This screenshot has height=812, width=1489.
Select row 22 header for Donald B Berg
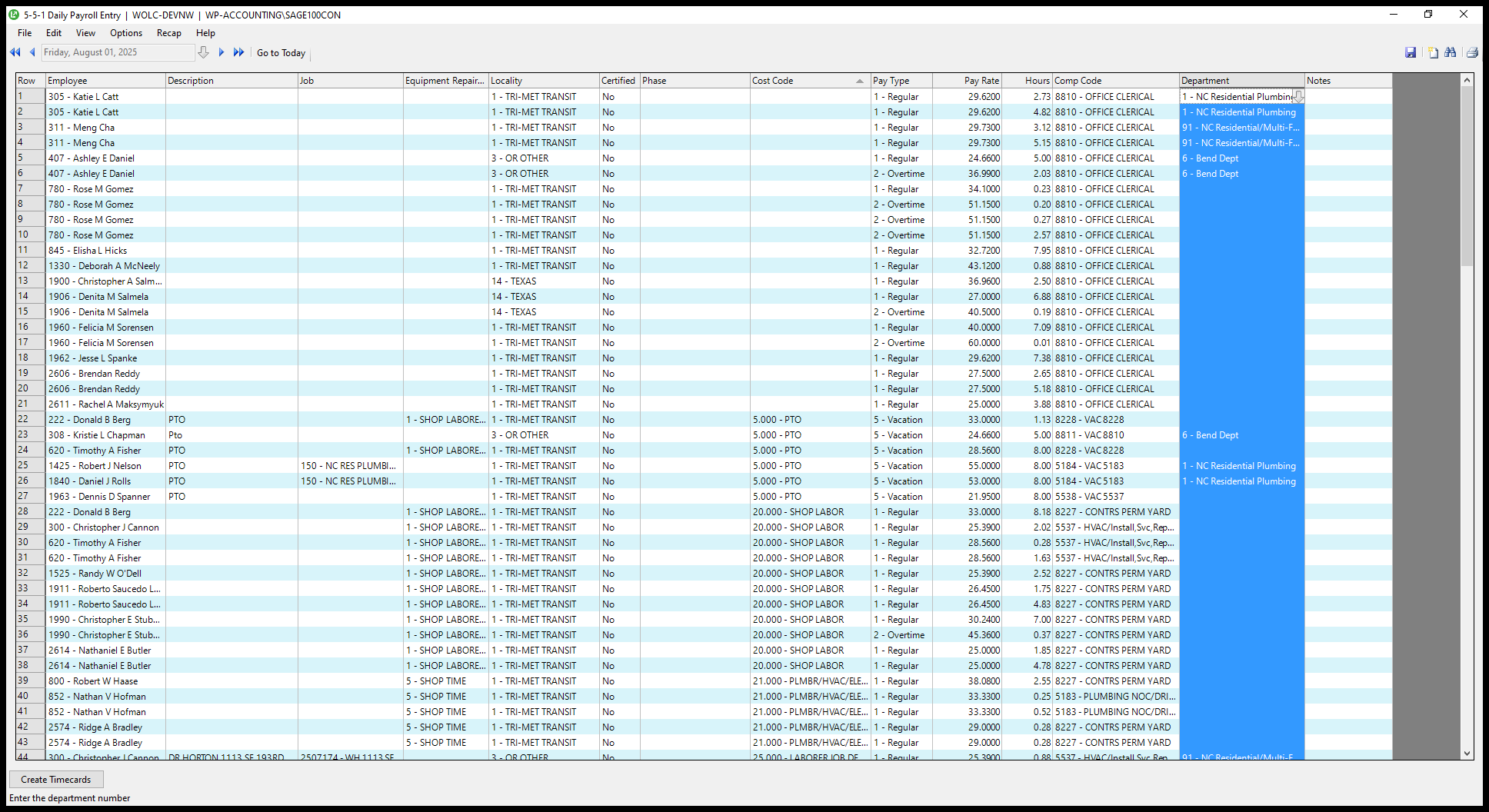(x=30, y=420)
